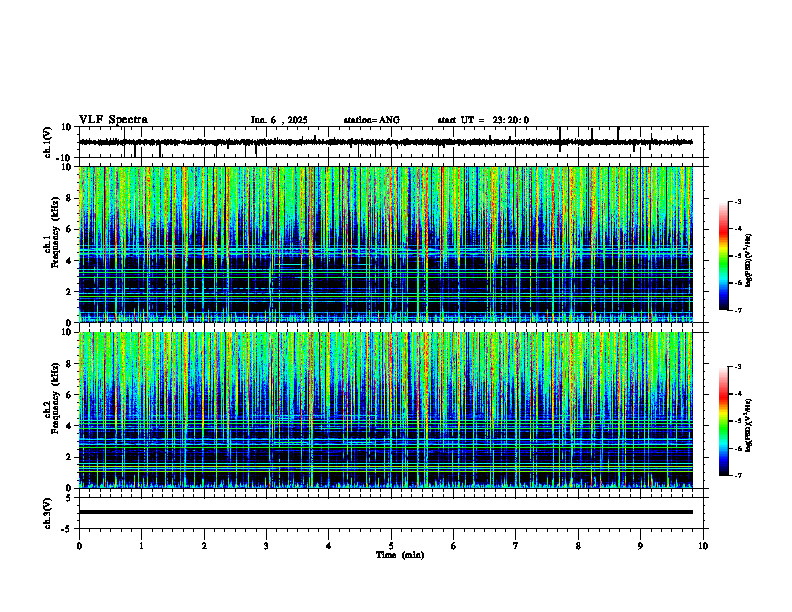Click the -7 label below ch.2 color bar

pyautogui.click(x=737, y=475)
